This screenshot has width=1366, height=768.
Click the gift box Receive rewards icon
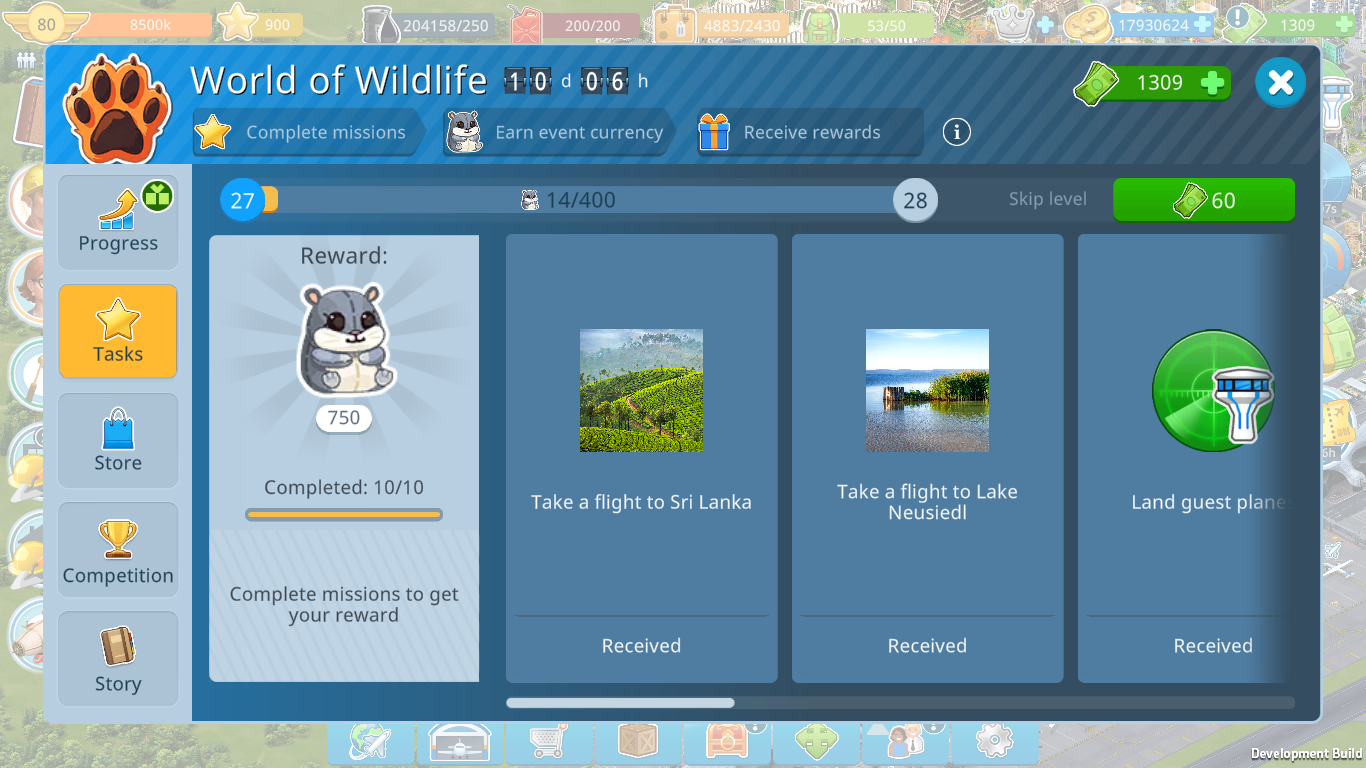click(714, 132)
